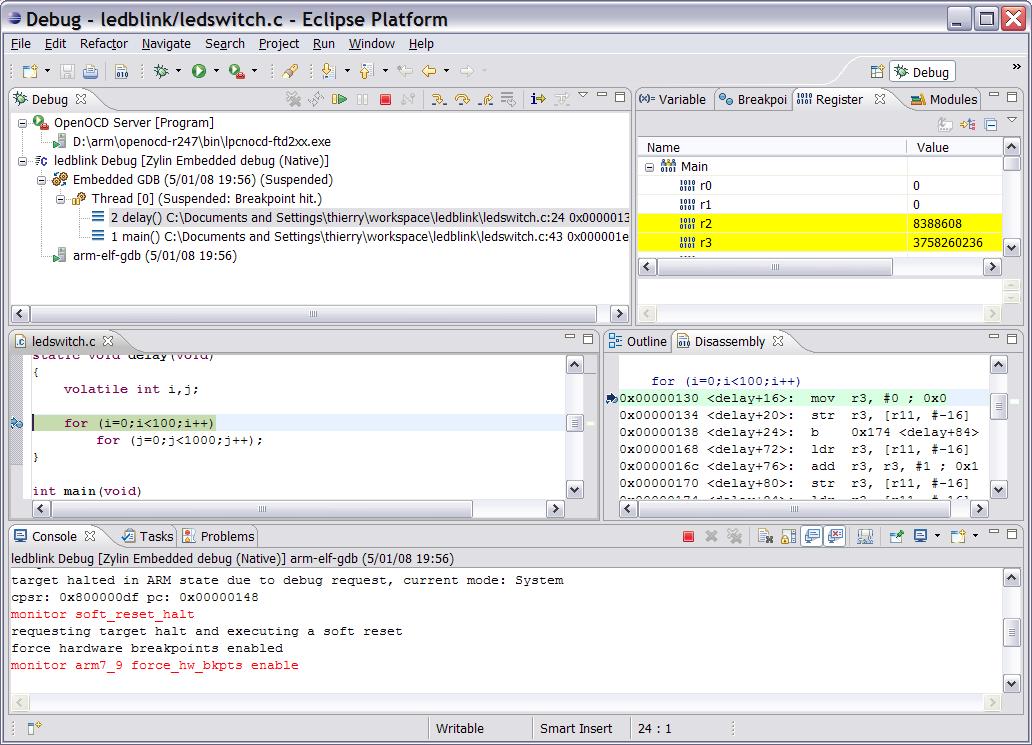
Task: Collapse the Main register group
Action: [649, 167]
